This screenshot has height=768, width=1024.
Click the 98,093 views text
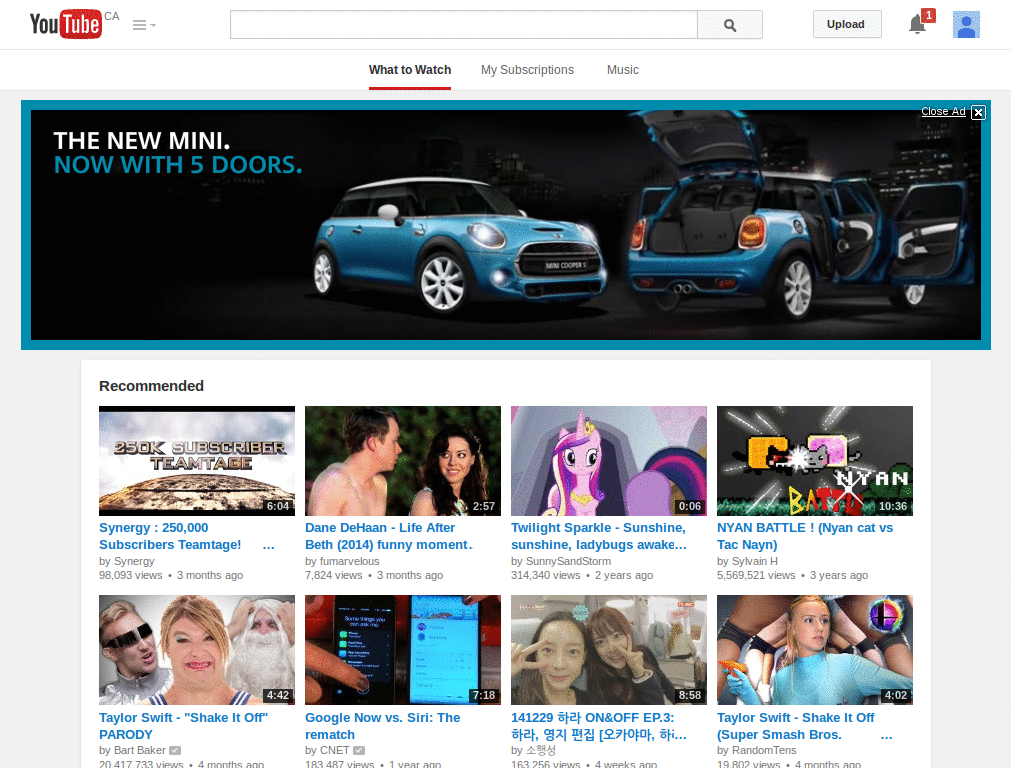tap(131, 575)
